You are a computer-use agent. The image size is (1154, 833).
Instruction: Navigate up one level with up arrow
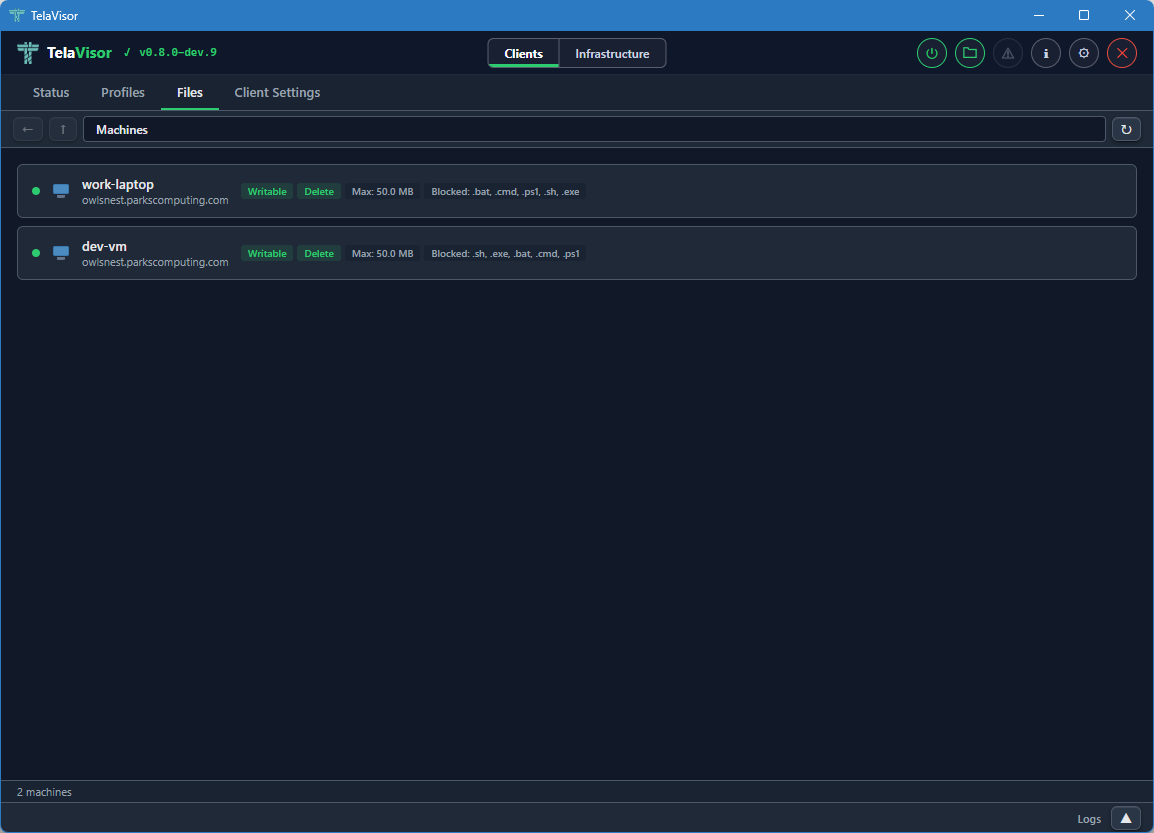tap(63, 129)
